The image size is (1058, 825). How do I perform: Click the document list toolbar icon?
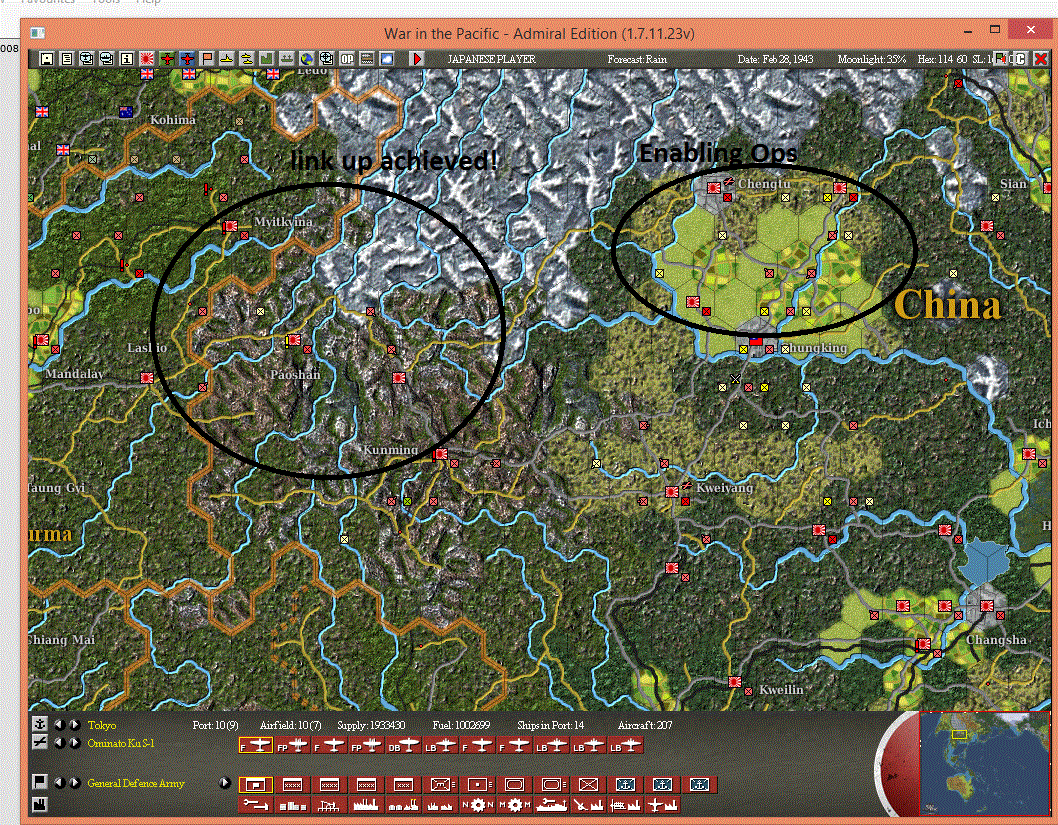[67, 59]
